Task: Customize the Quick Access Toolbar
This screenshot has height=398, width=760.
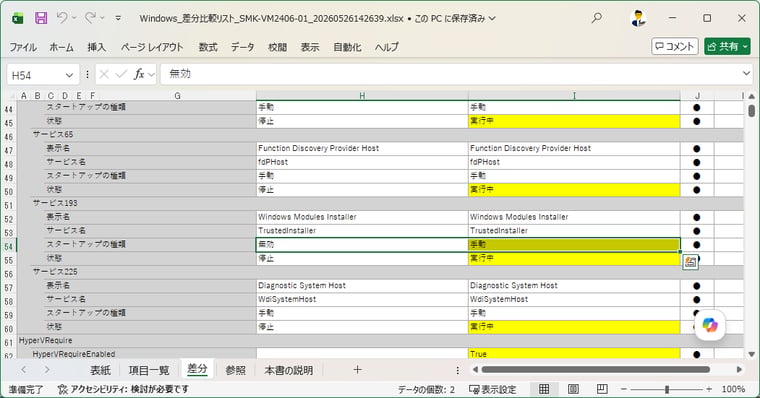Action: pyautogui.click(x=118, y=18)
